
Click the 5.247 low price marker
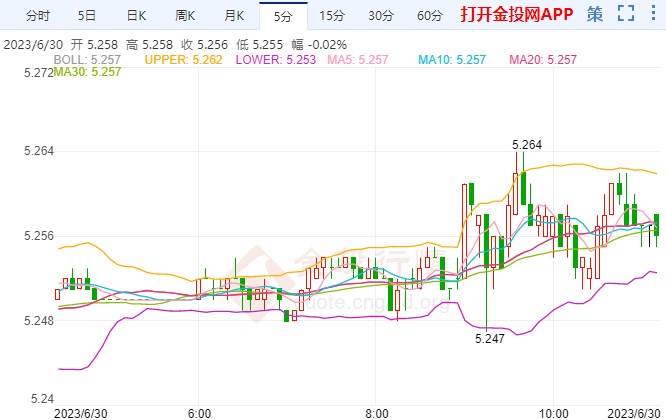490,339
